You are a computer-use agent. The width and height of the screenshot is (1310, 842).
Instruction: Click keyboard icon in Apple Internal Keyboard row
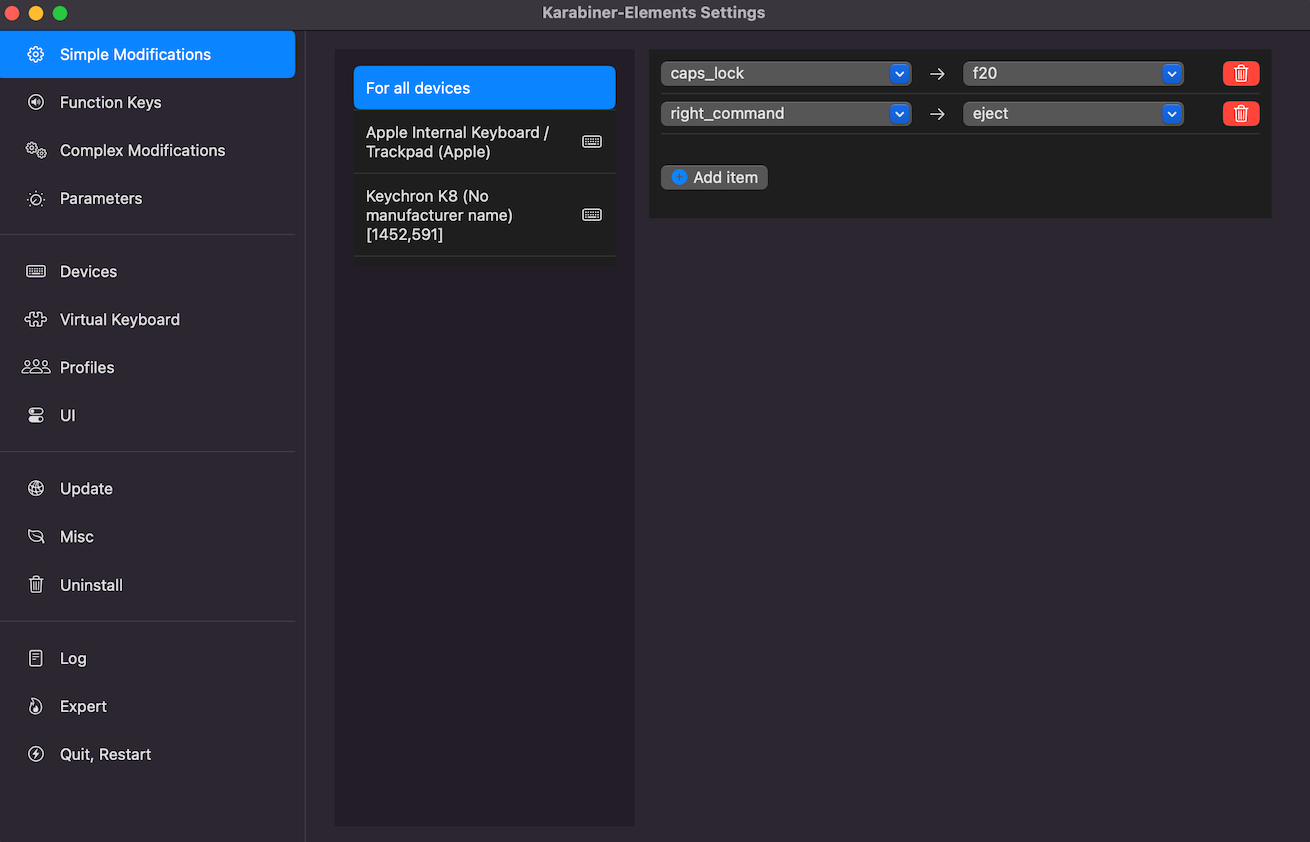point(592,142)
